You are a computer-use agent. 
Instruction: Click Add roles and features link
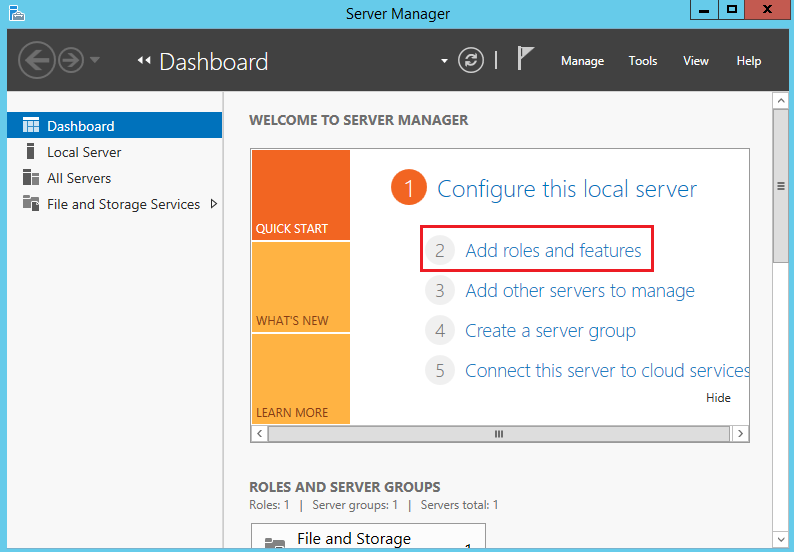(x=553, y=251)
